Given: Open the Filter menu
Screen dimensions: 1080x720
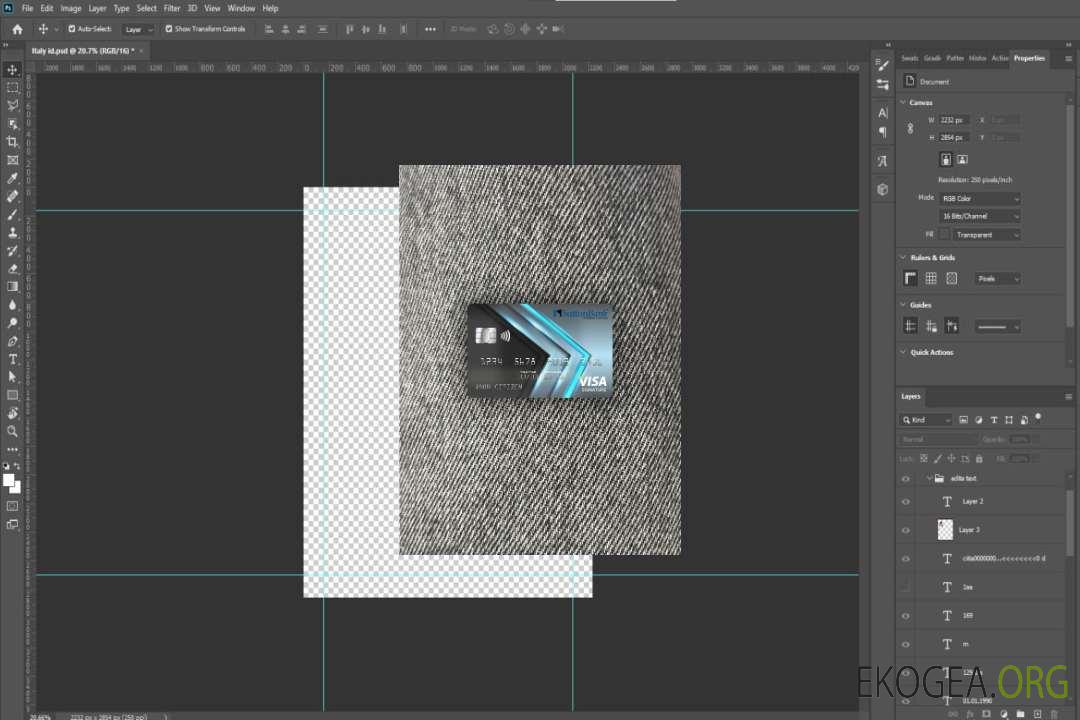Looking at the screenshot, I should pos(172,8).
